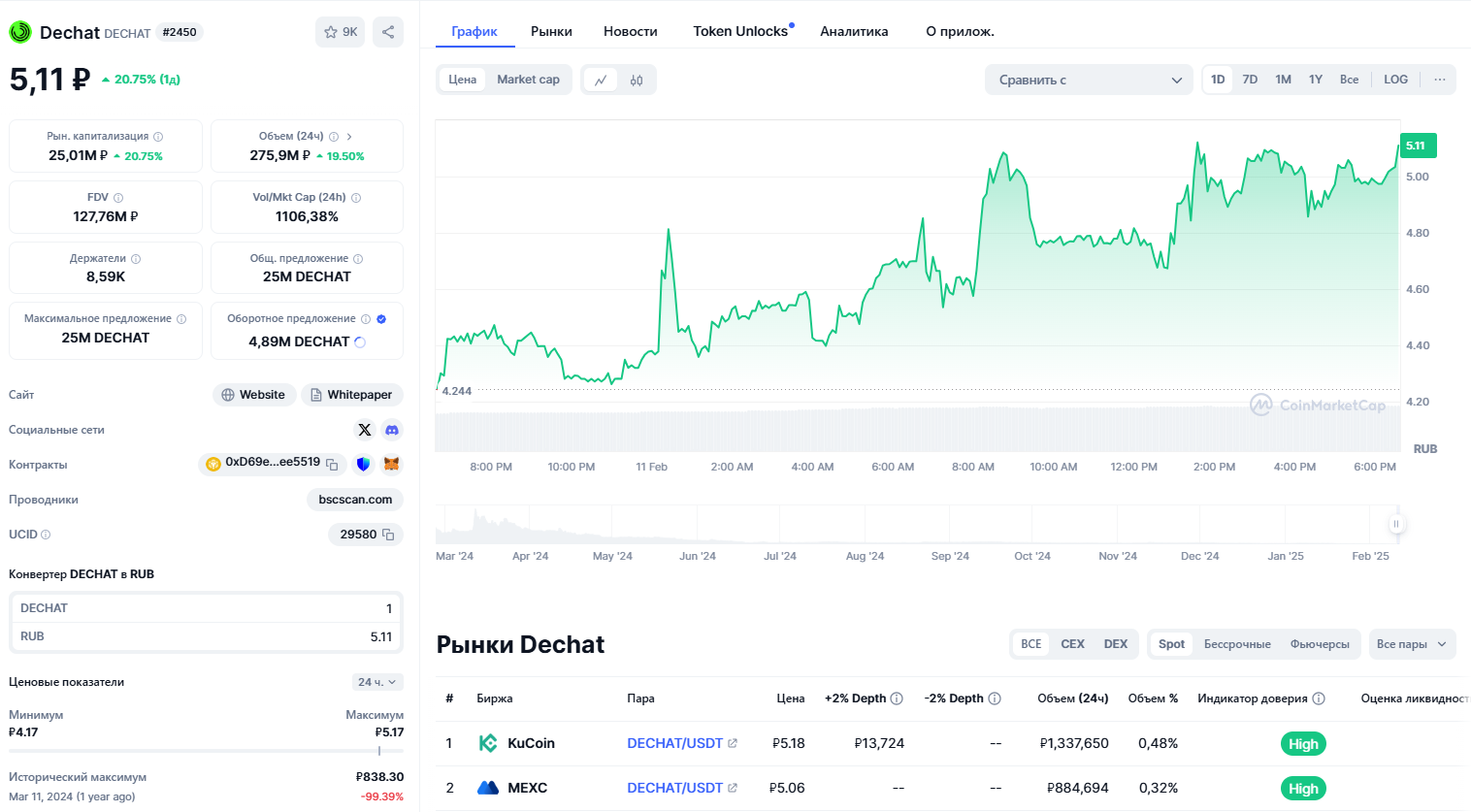1471x812 pixels.
Task: Click the 5.11 price label on chart
Action: click(1418, 146)
